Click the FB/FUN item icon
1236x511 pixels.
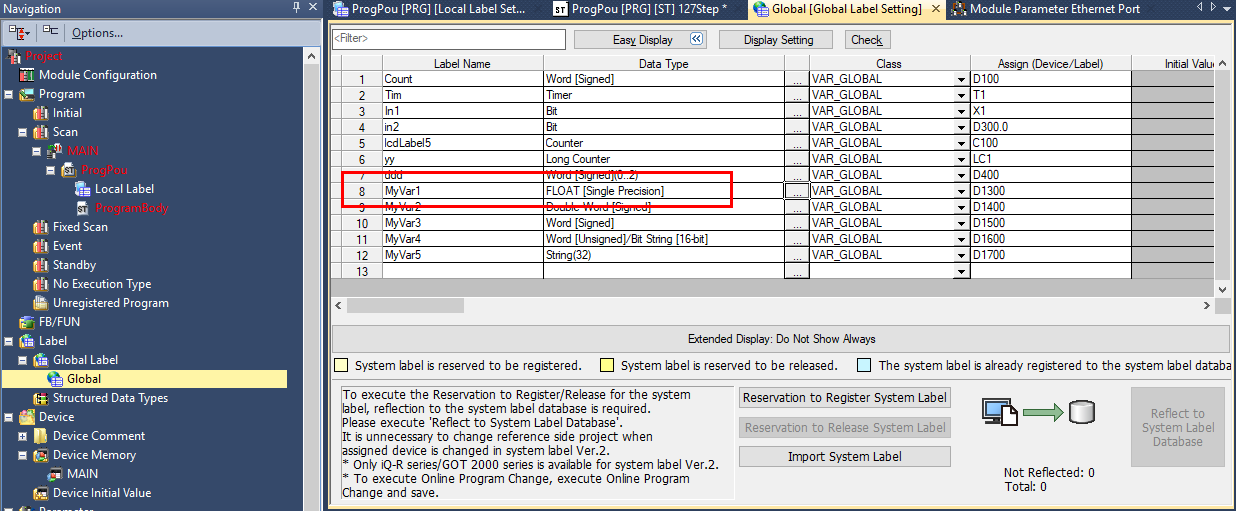coord(29,322)
